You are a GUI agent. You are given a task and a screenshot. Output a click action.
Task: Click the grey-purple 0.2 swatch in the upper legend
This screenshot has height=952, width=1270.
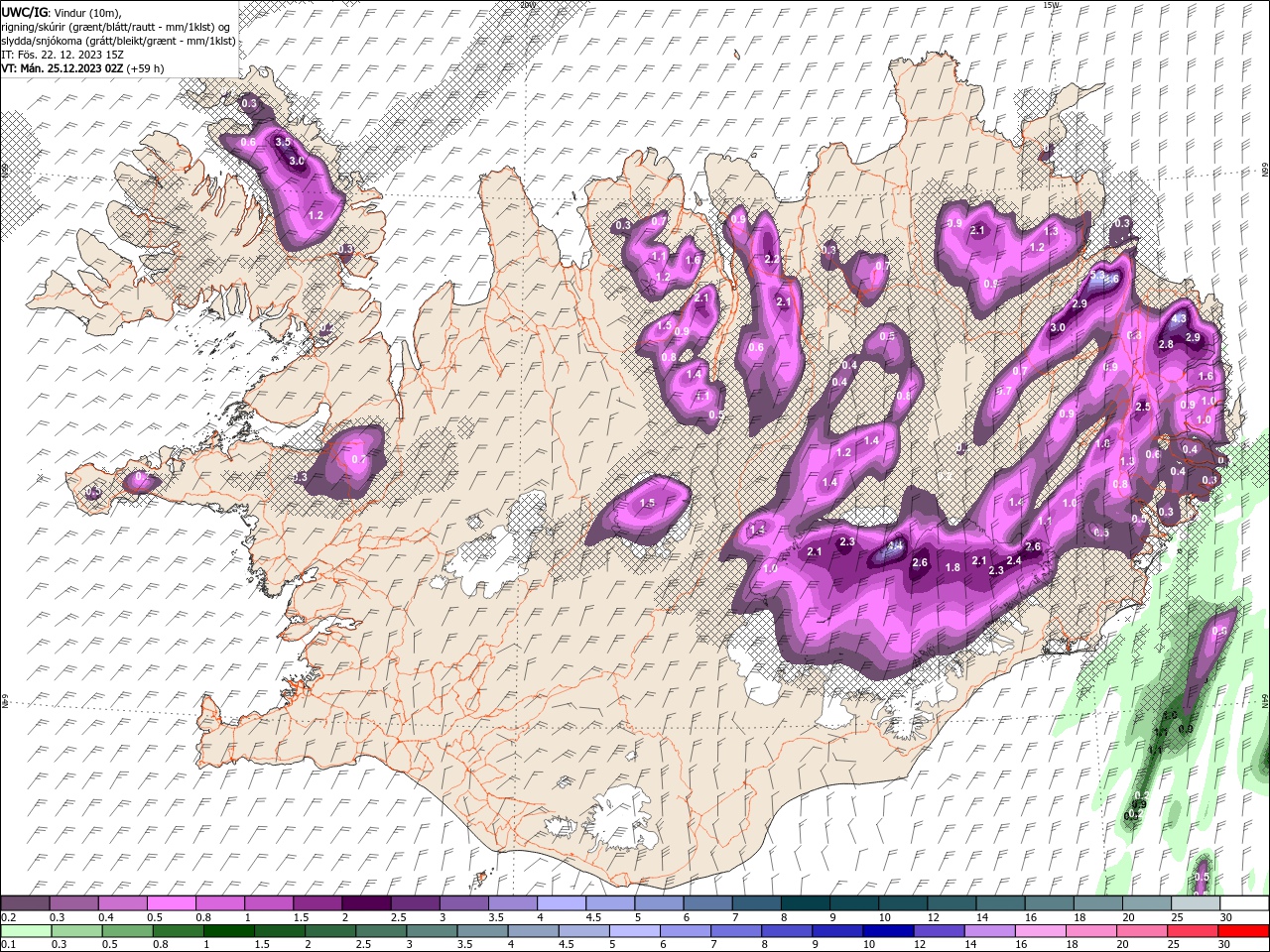coord(25,903)
